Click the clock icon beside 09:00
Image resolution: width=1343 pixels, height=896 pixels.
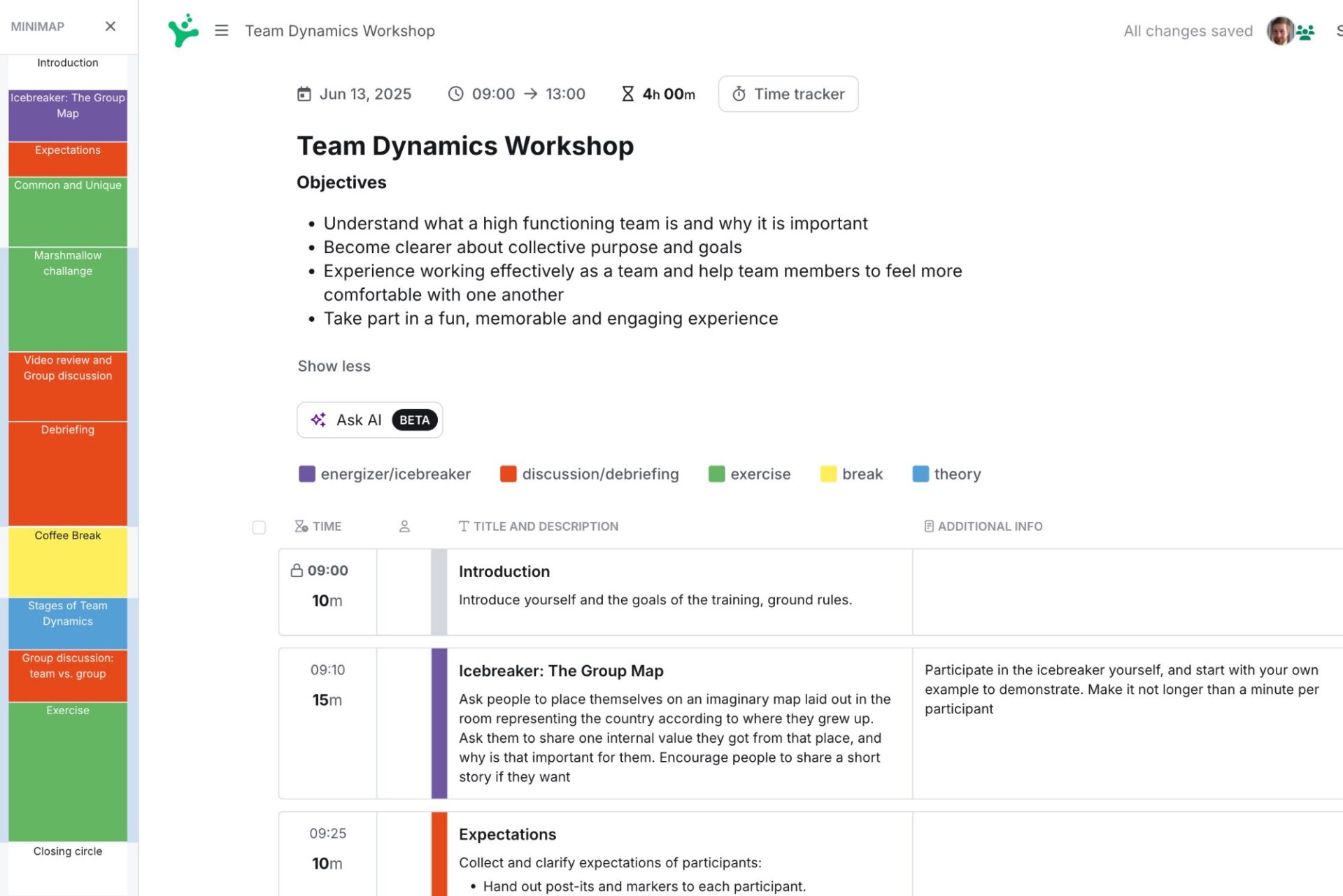455,94
